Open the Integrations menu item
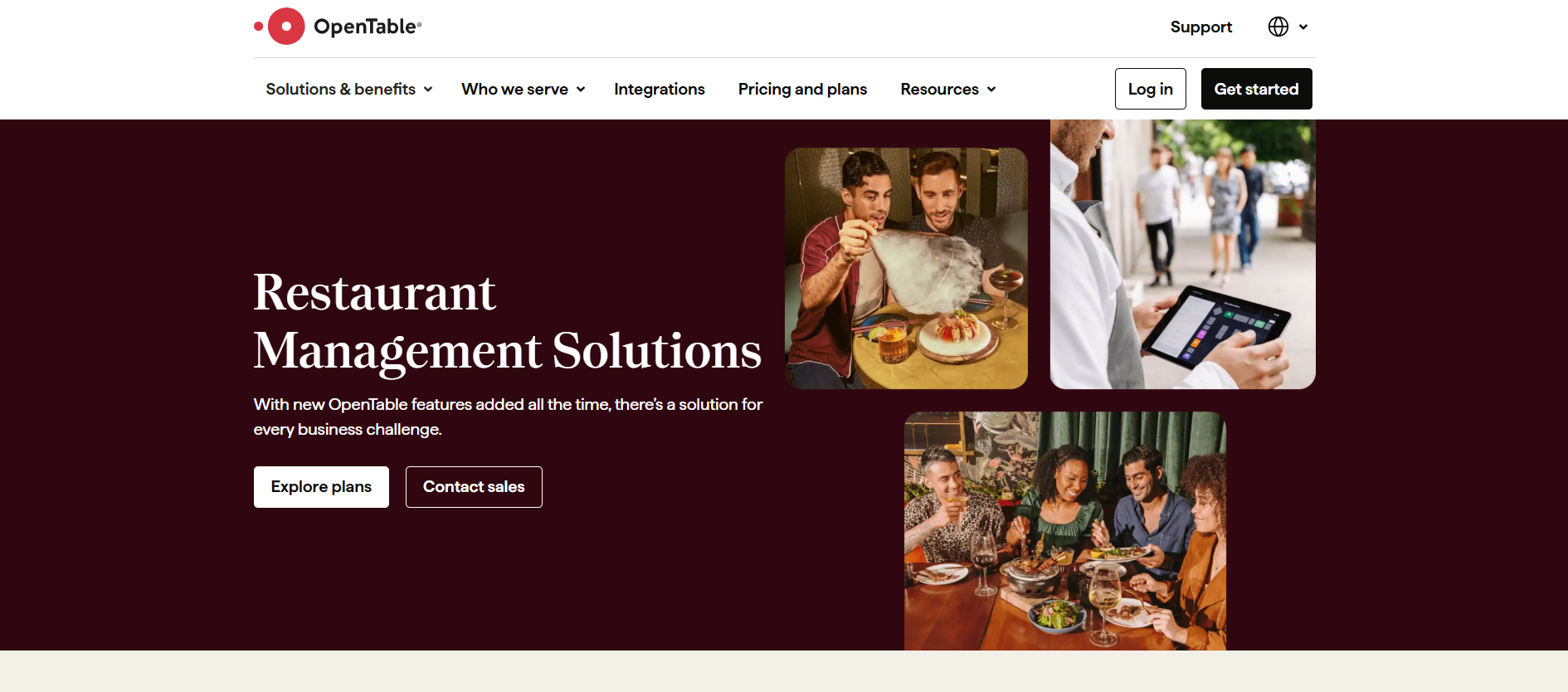 coord(660,89)
